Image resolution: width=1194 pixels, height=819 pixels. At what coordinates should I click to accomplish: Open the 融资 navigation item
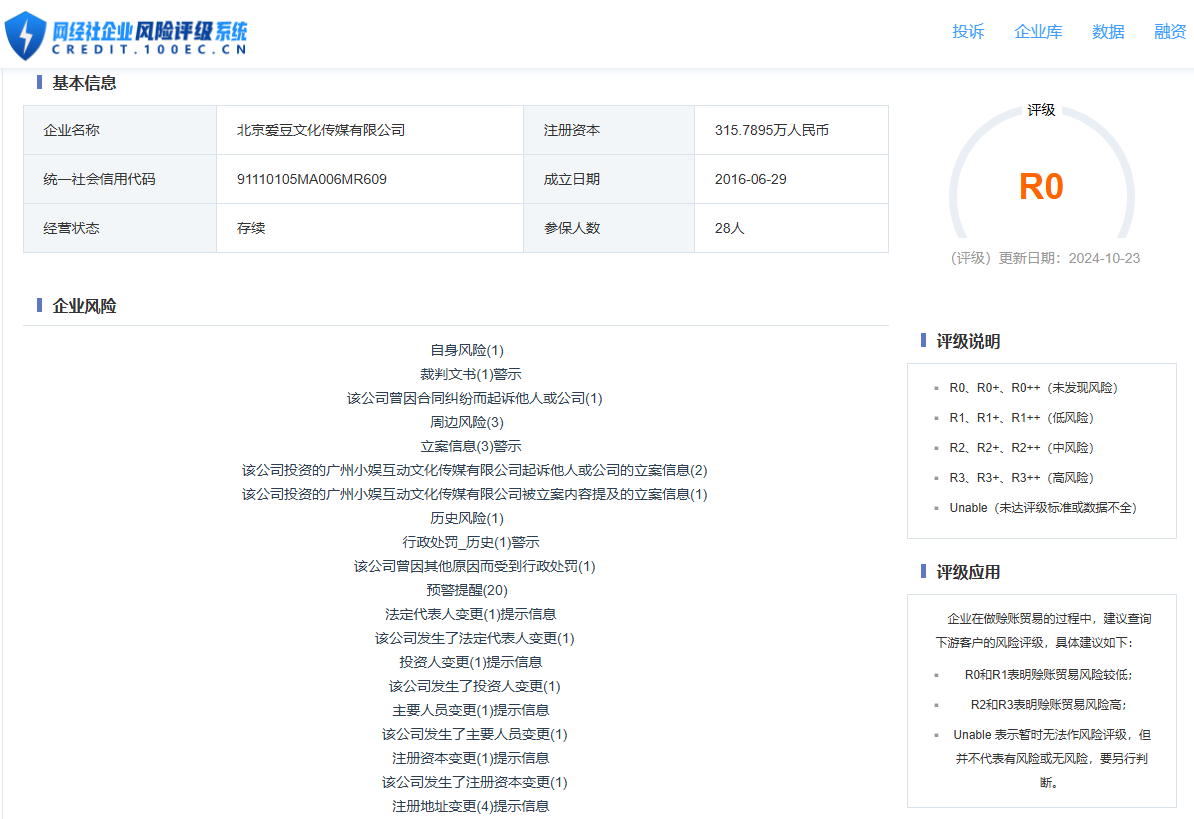pos(1169,32)
